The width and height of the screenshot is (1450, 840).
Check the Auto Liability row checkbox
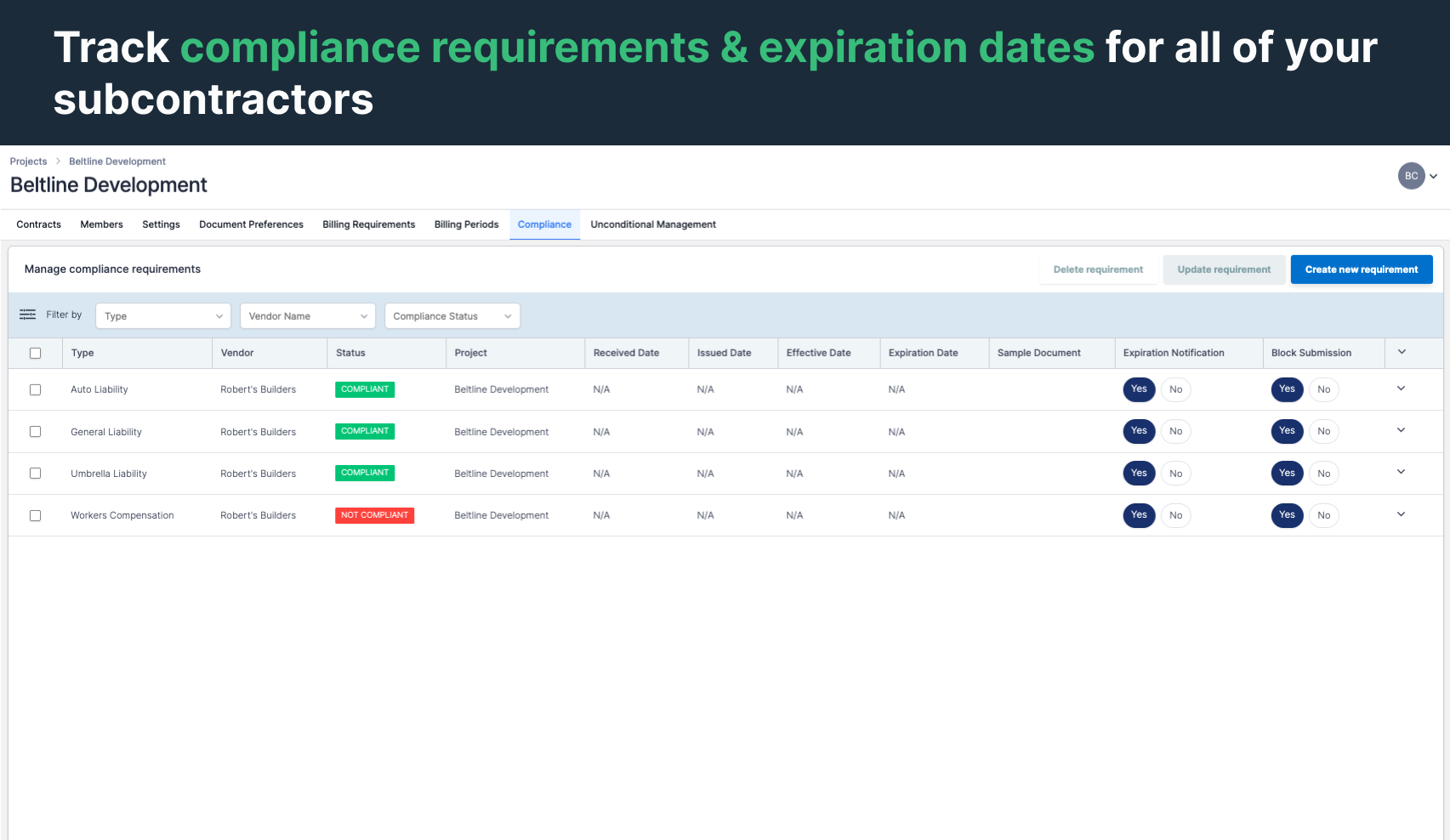coord(35,389)
